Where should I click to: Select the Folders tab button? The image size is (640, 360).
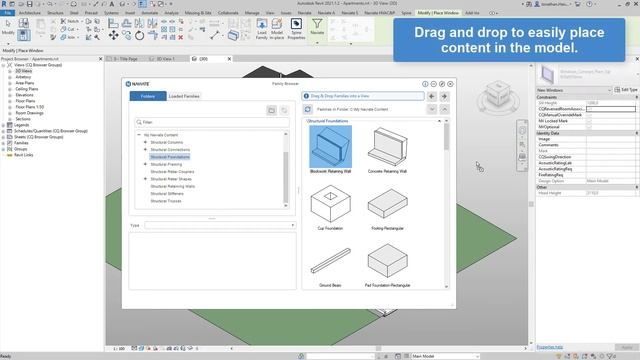(x=148, y=96)
